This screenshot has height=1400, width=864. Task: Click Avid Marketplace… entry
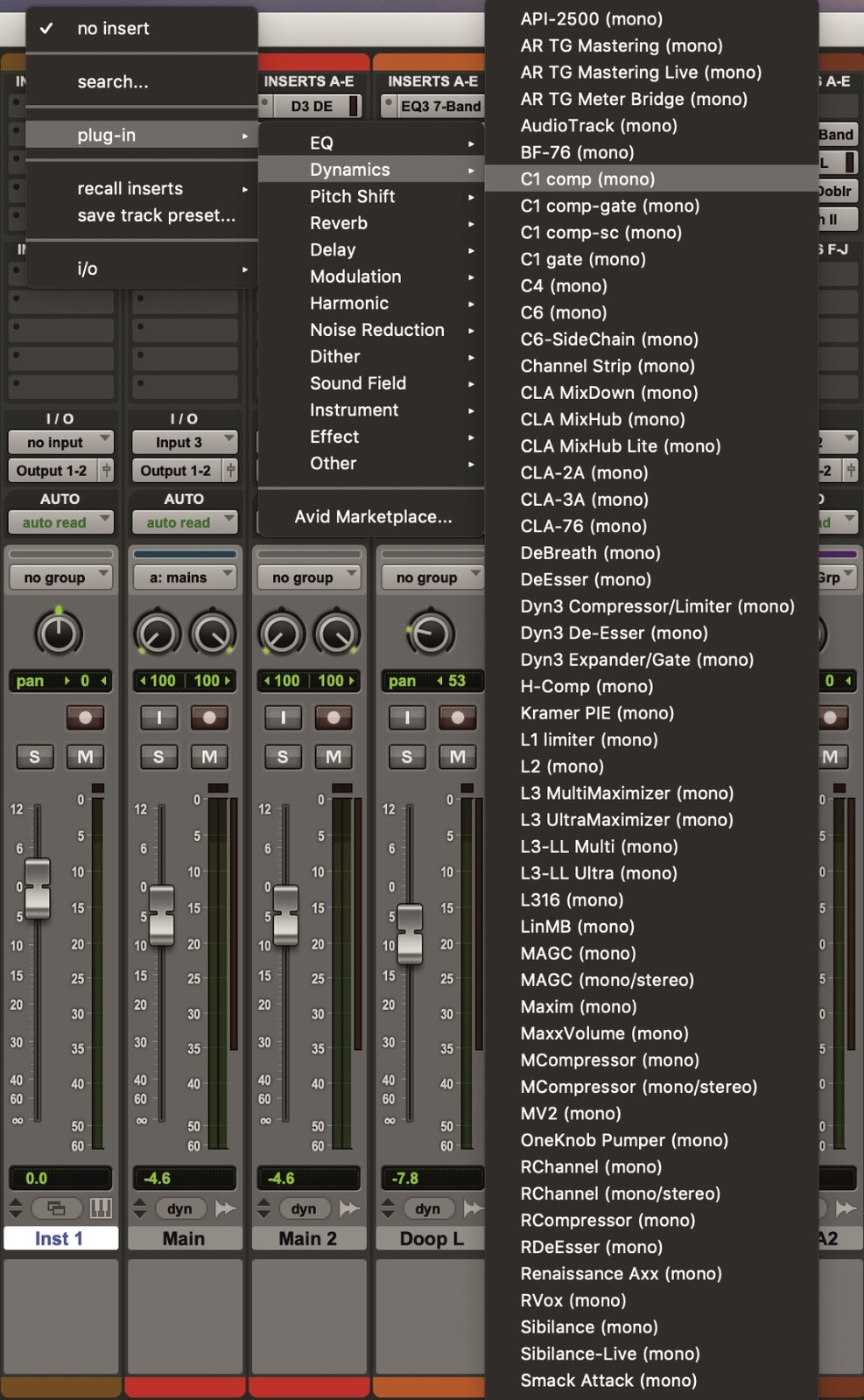point(373,517)
